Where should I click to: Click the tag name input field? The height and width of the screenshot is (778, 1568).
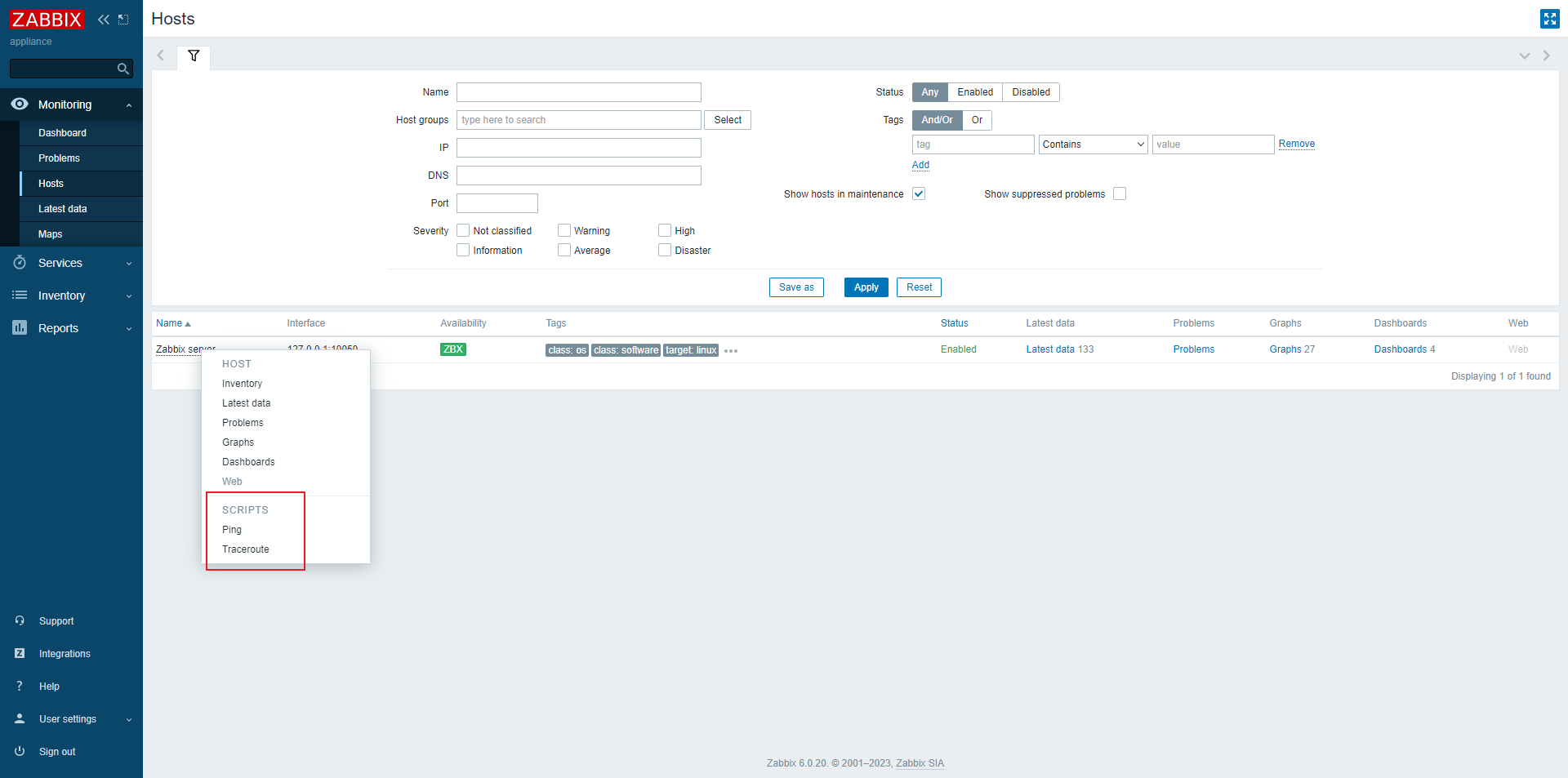click(973, 144)
